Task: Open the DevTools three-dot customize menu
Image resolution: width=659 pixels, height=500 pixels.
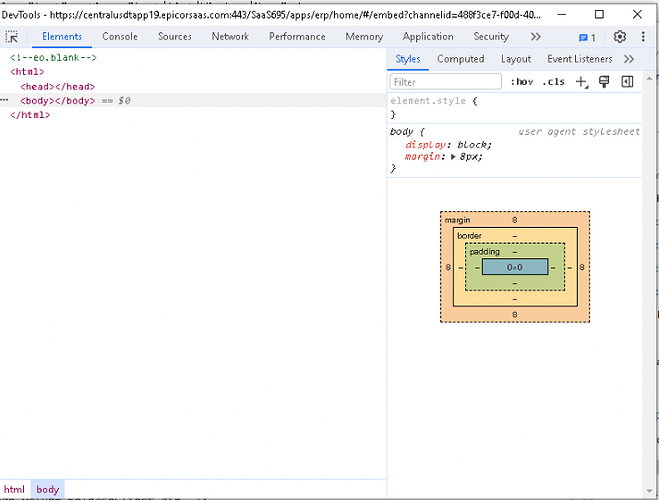Action: pyautogui.click(x=644, y=37)
